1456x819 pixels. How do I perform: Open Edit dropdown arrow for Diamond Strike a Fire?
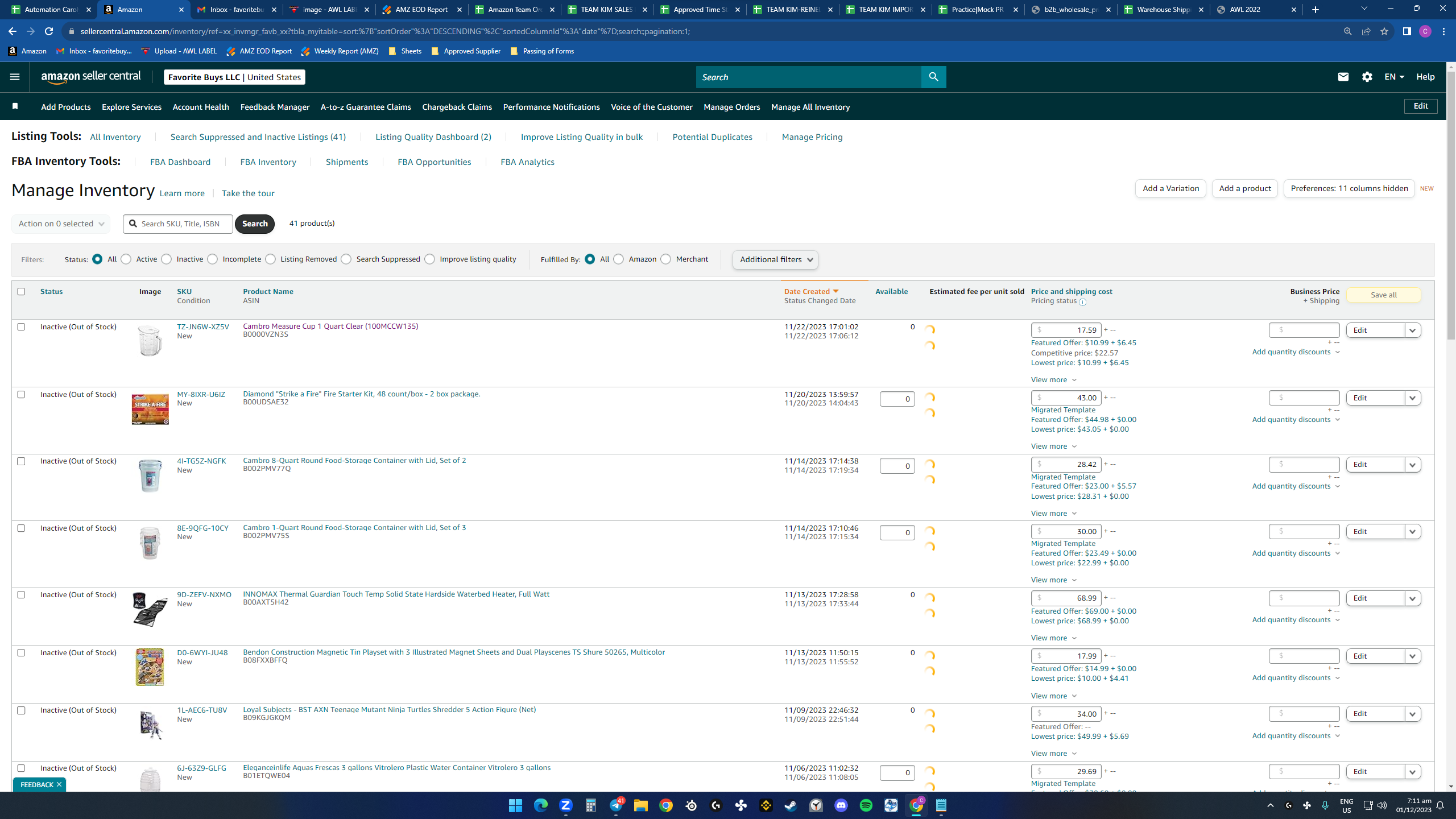1412,398
